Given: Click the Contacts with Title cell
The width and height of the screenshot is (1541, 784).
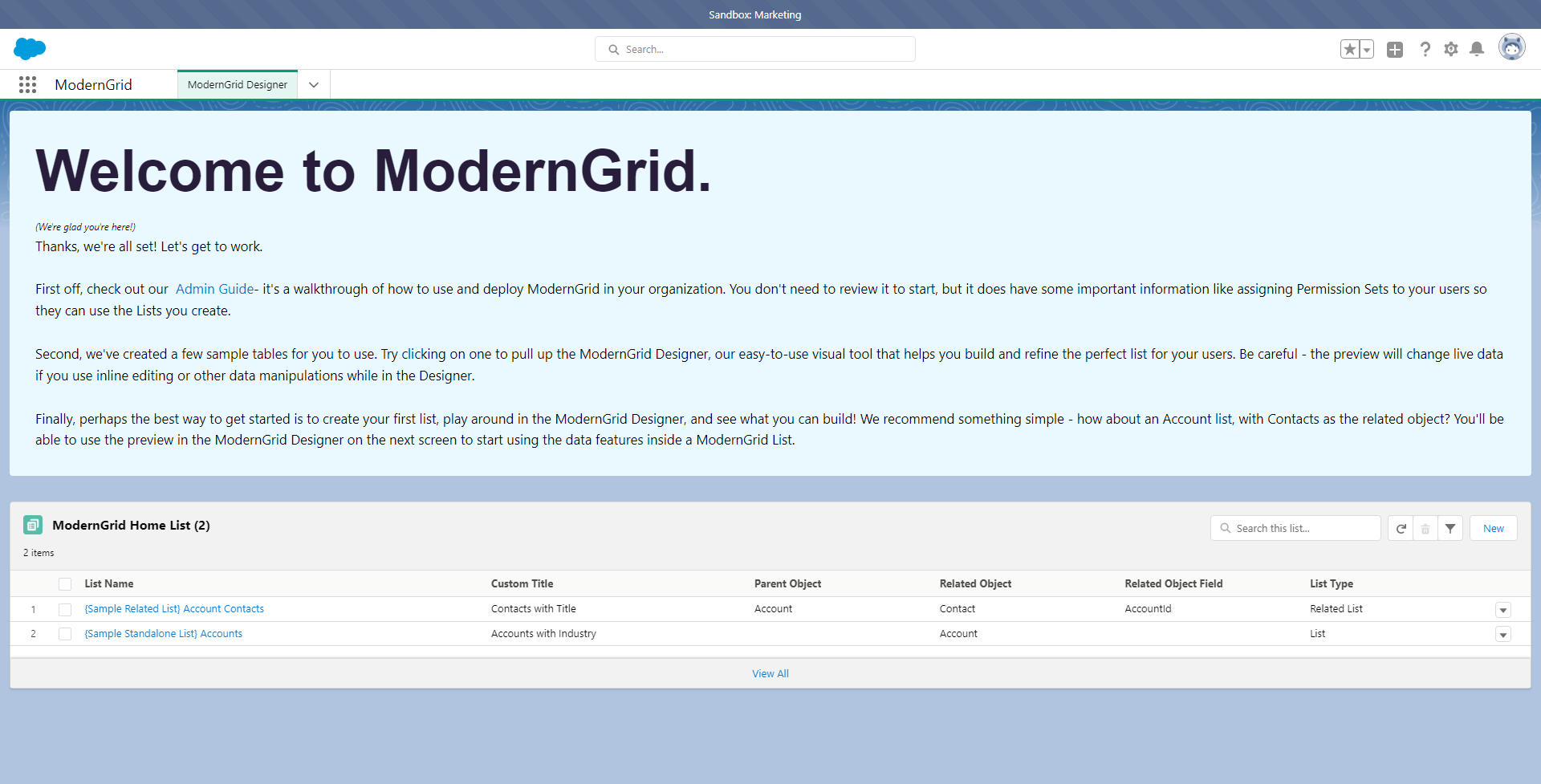Looking at the screenshot, I should [x=534, y=609].
